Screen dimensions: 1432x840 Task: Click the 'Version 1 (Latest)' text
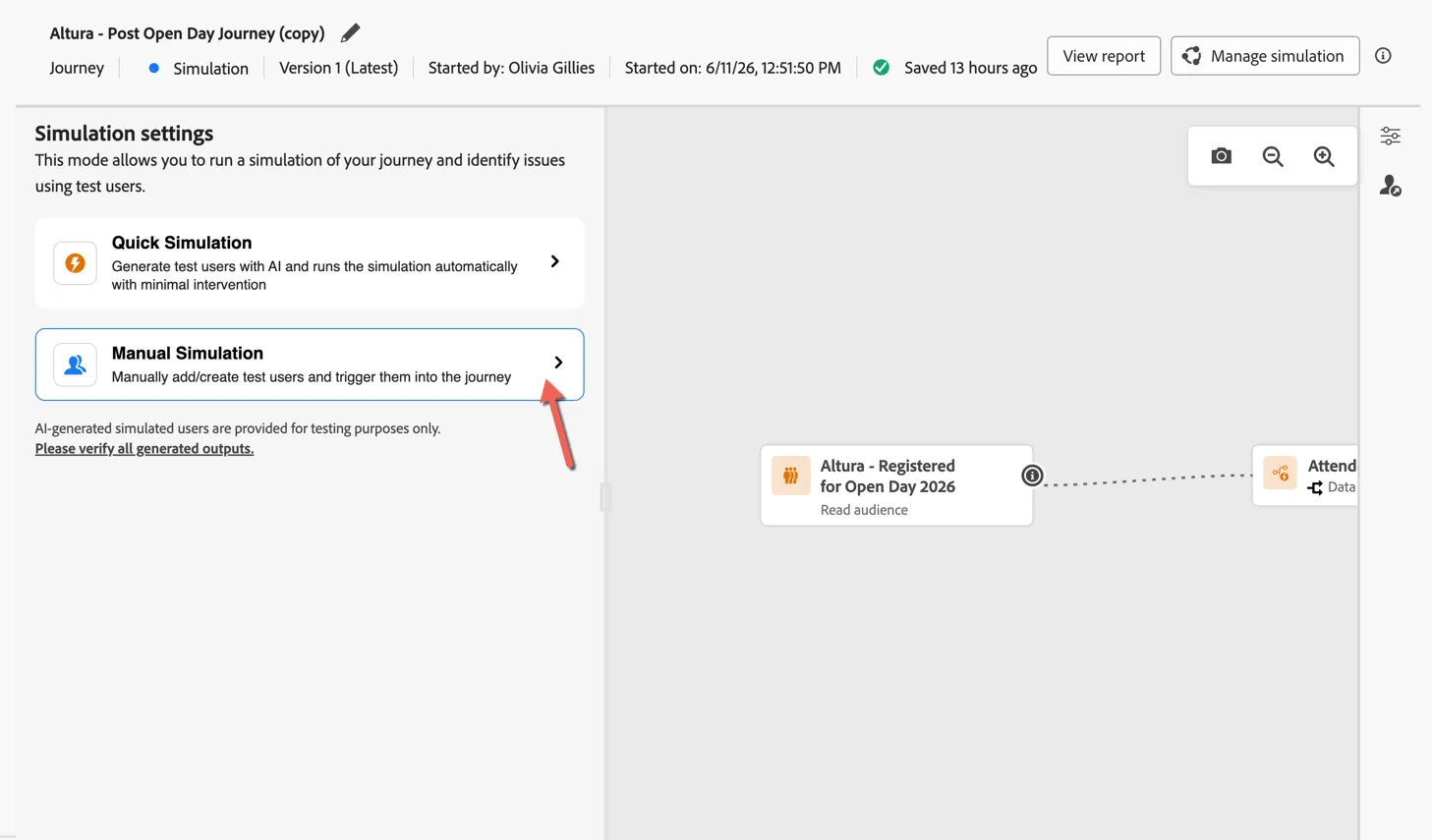tap(338, 68)
